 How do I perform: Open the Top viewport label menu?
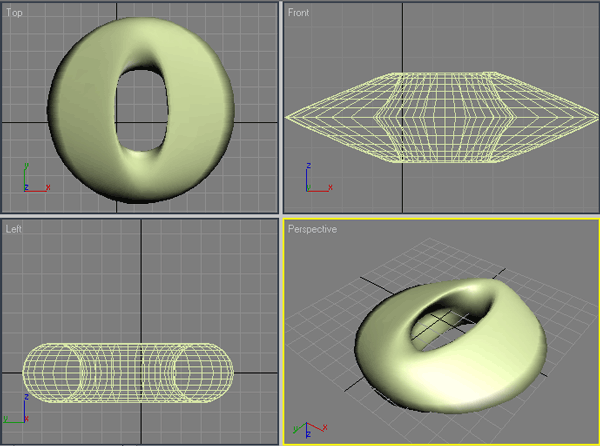14,12
